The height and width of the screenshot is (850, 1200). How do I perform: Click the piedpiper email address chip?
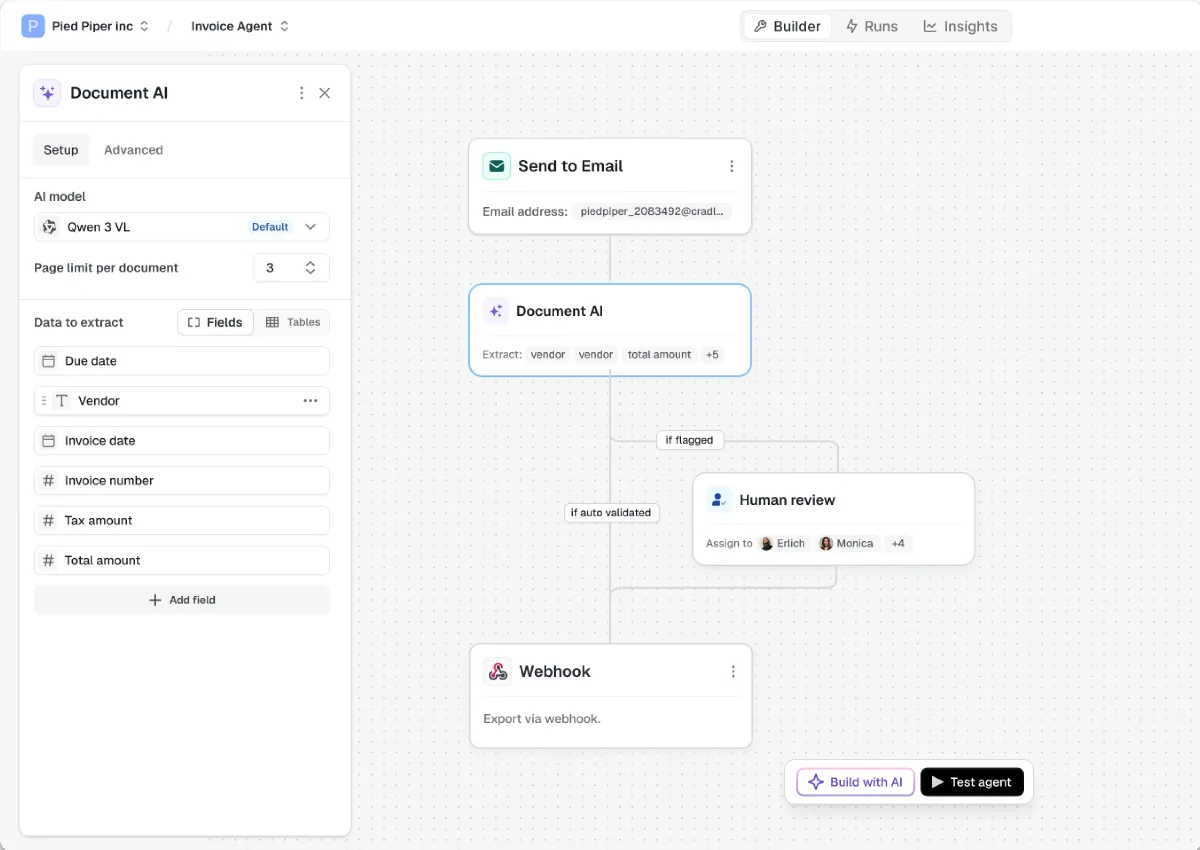(x=652, y=212)
